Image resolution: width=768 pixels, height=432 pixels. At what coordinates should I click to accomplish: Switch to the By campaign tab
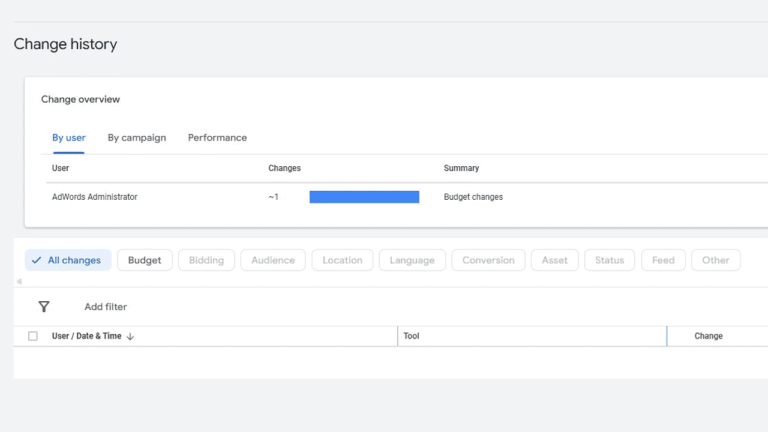tap(137, 138)
